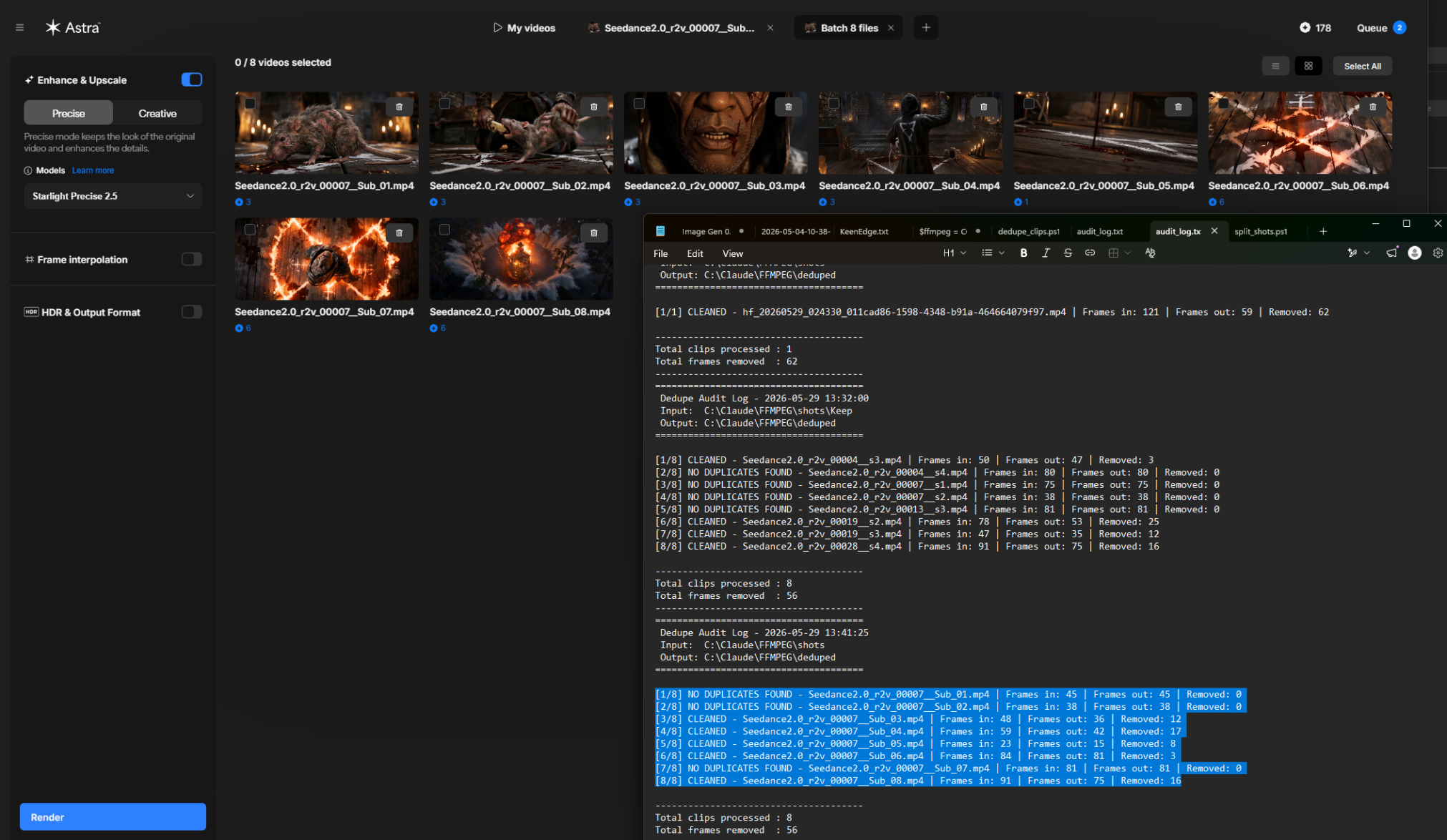Clear formatting in Notepad toolbar
This screenshot has height=840, width=1447.
1150,253
